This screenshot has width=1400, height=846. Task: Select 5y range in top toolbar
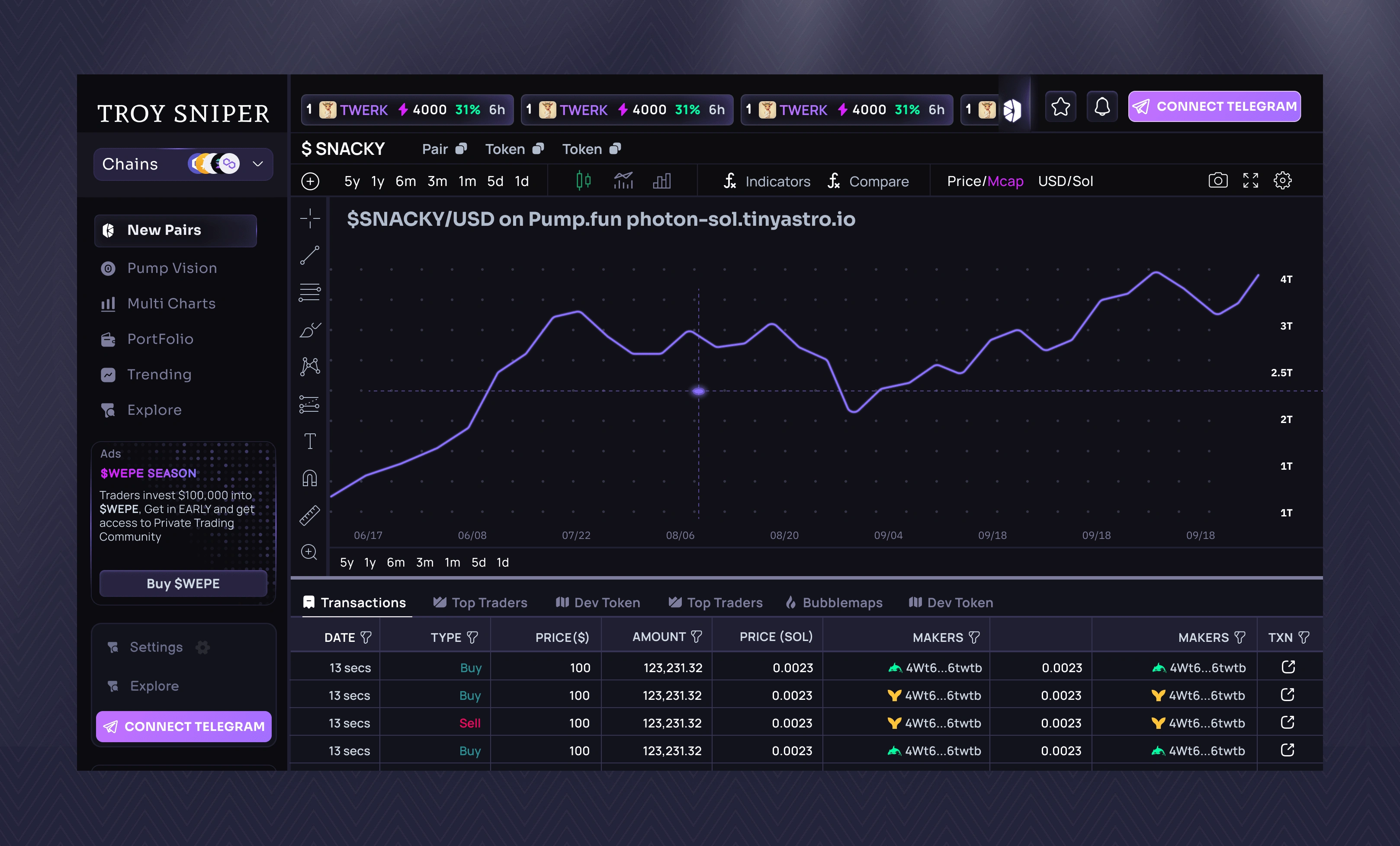[x=352, y=181]
